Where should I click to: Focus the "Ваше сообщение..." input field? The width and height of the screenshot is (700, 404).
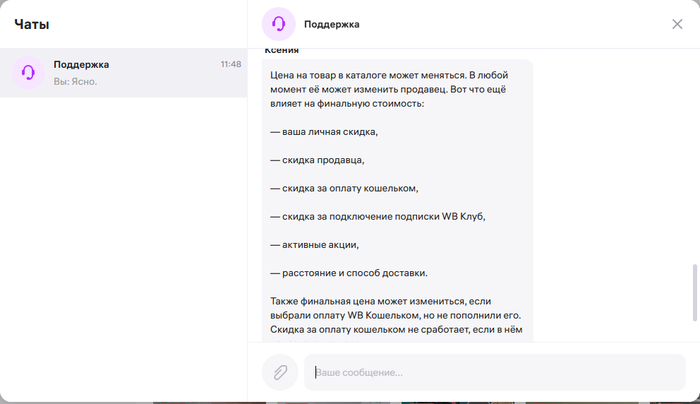click(x=494, y=372)
